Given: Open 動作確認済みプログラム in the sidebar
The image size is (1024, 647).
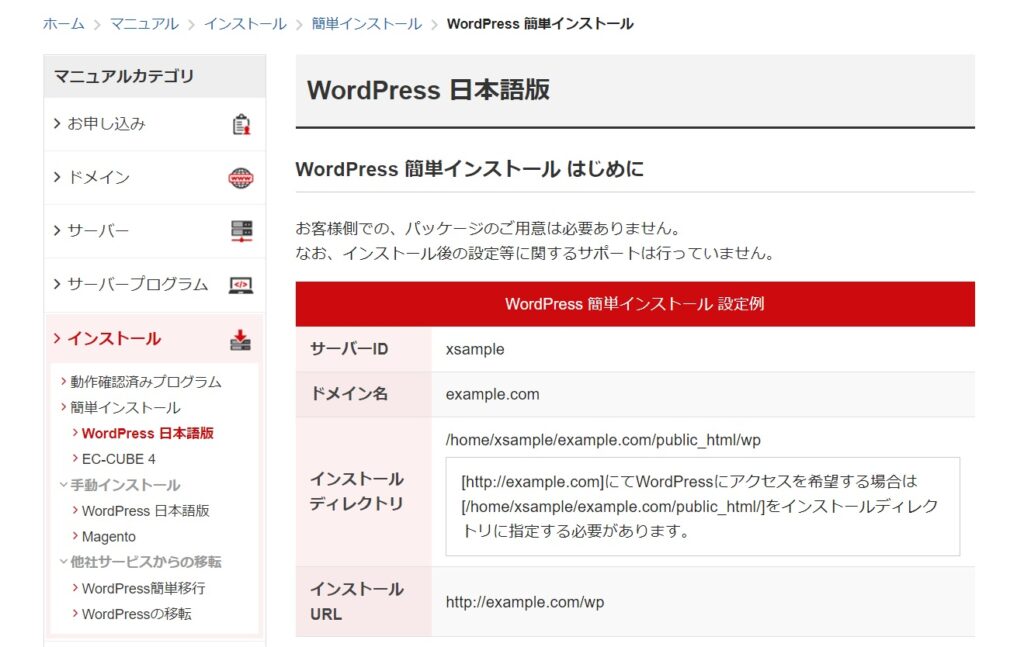Looking at the screenshot, I should pyautogui.click(x=146, y=382).
